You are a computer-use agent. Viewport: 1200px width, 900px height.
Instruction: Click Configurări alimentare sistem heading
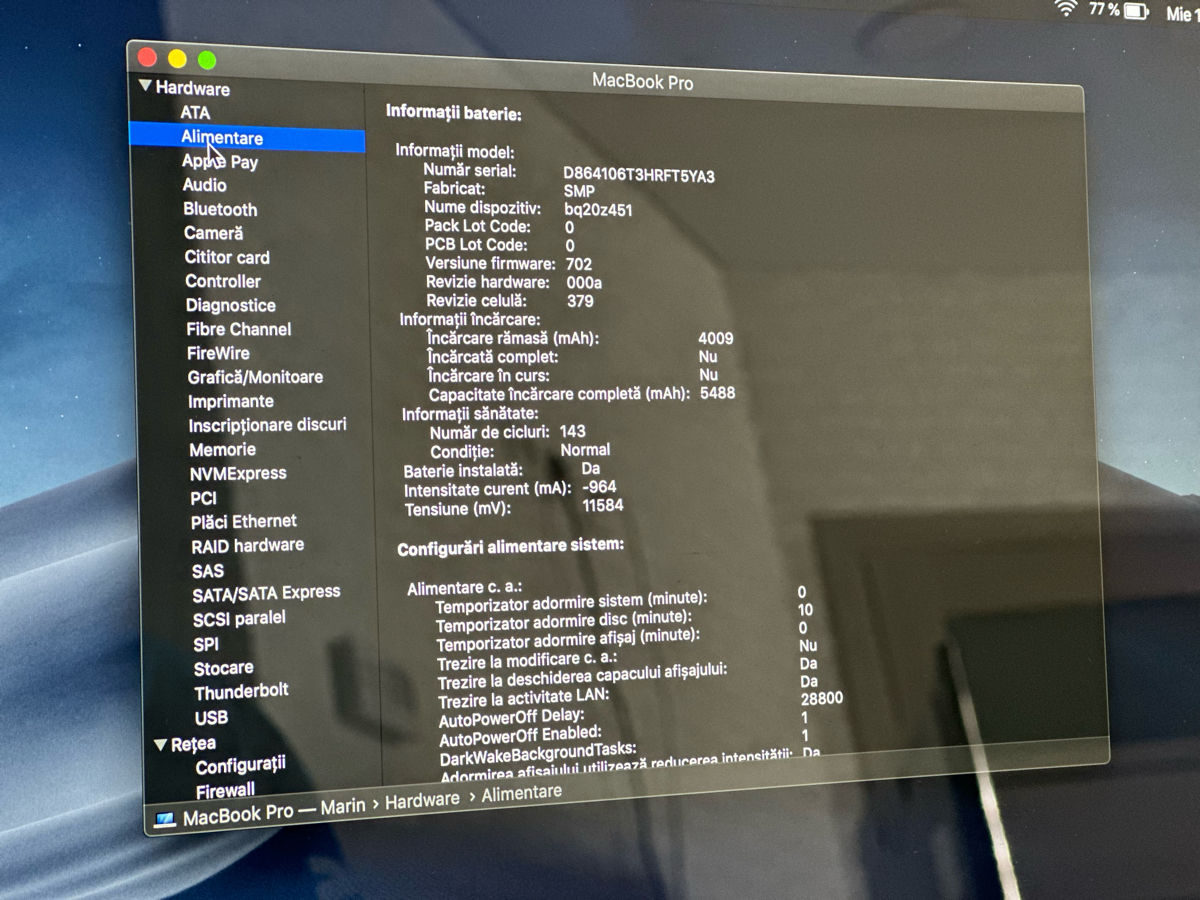point(511,547)
